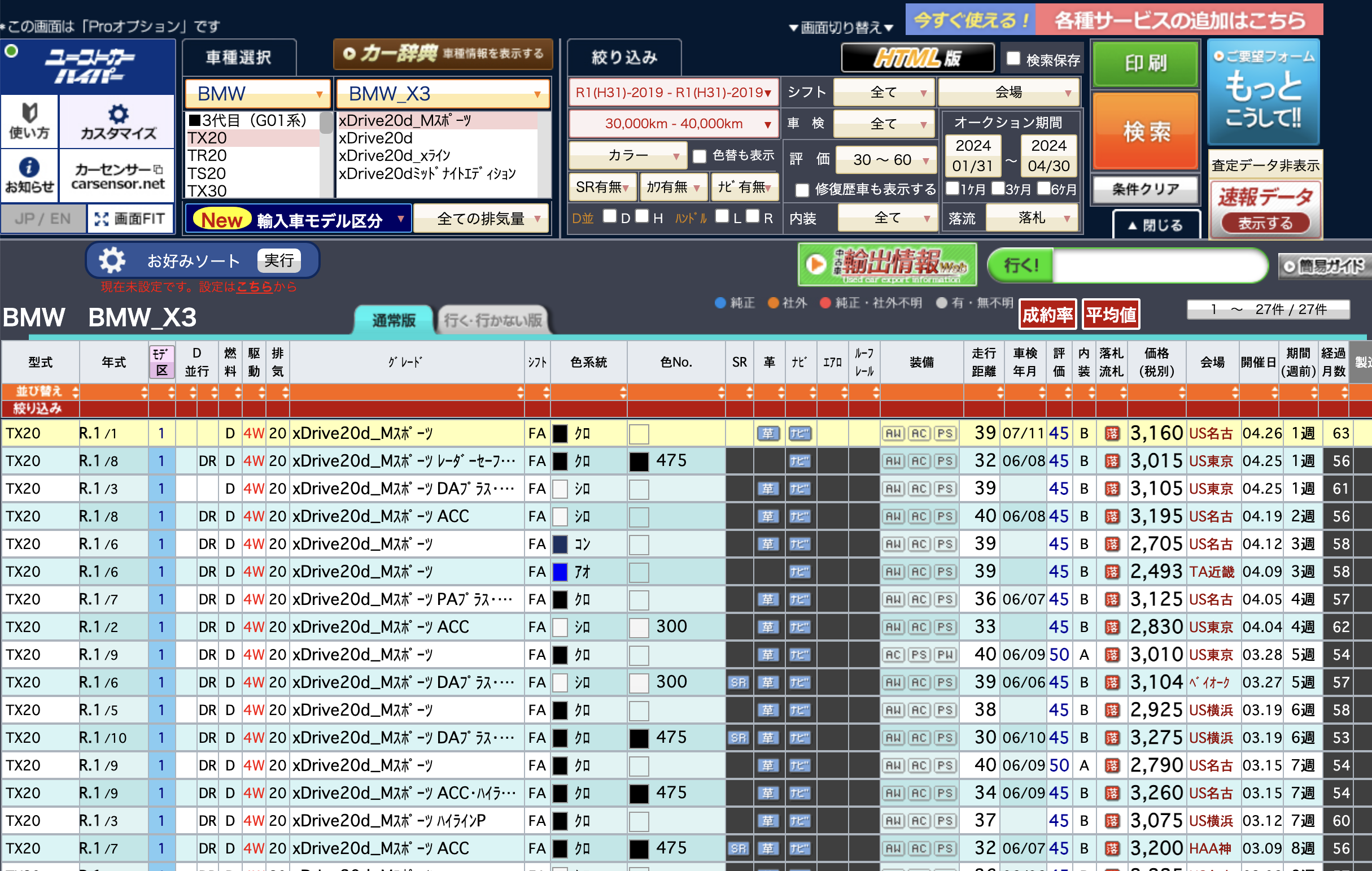Open the 使い方 guide icon

(x=29, y=121)
